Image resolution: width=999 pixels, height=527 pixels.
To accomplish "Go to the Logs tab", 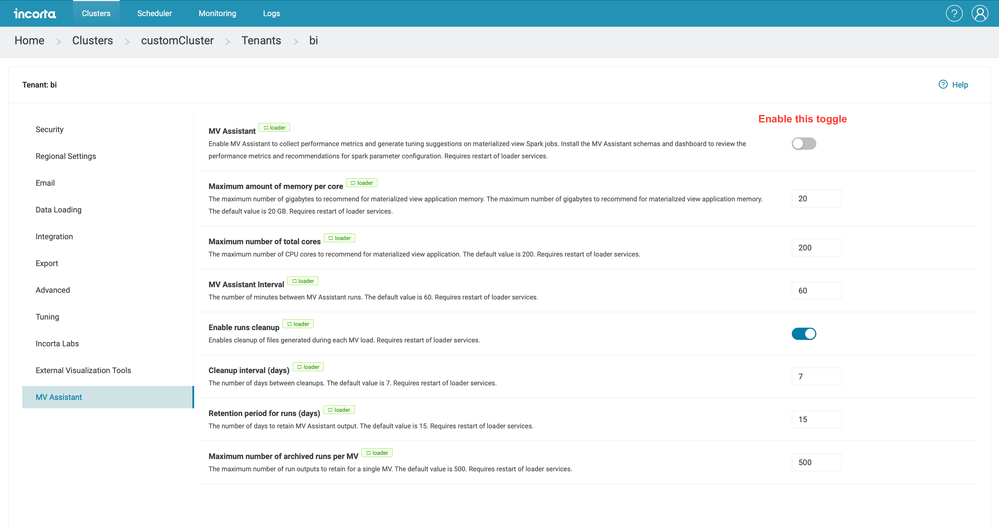I will [x=271, y=14].
